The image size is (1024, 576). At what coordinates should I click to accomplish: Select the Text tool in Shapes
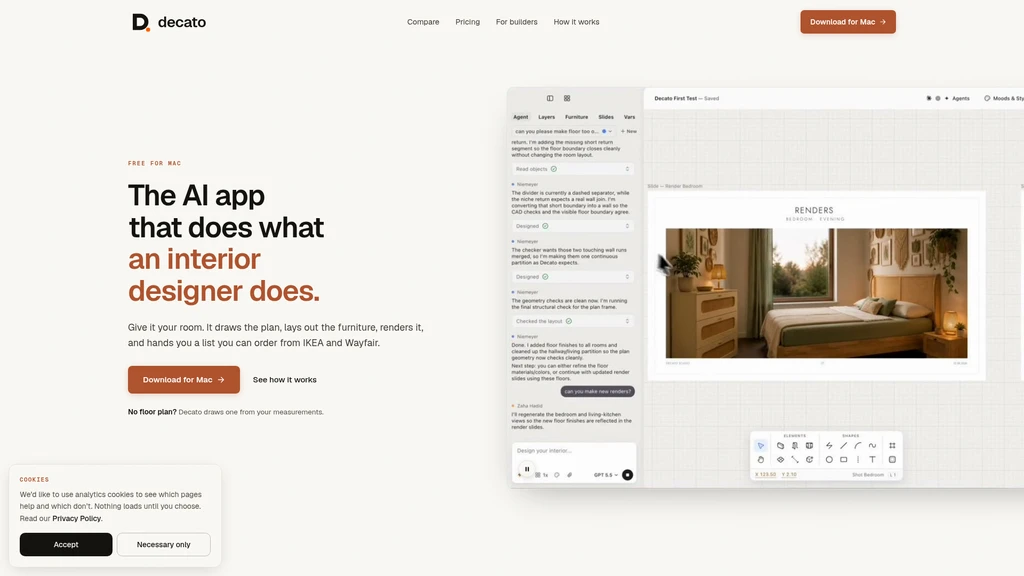pyautogui.click(x=872, y=460)
